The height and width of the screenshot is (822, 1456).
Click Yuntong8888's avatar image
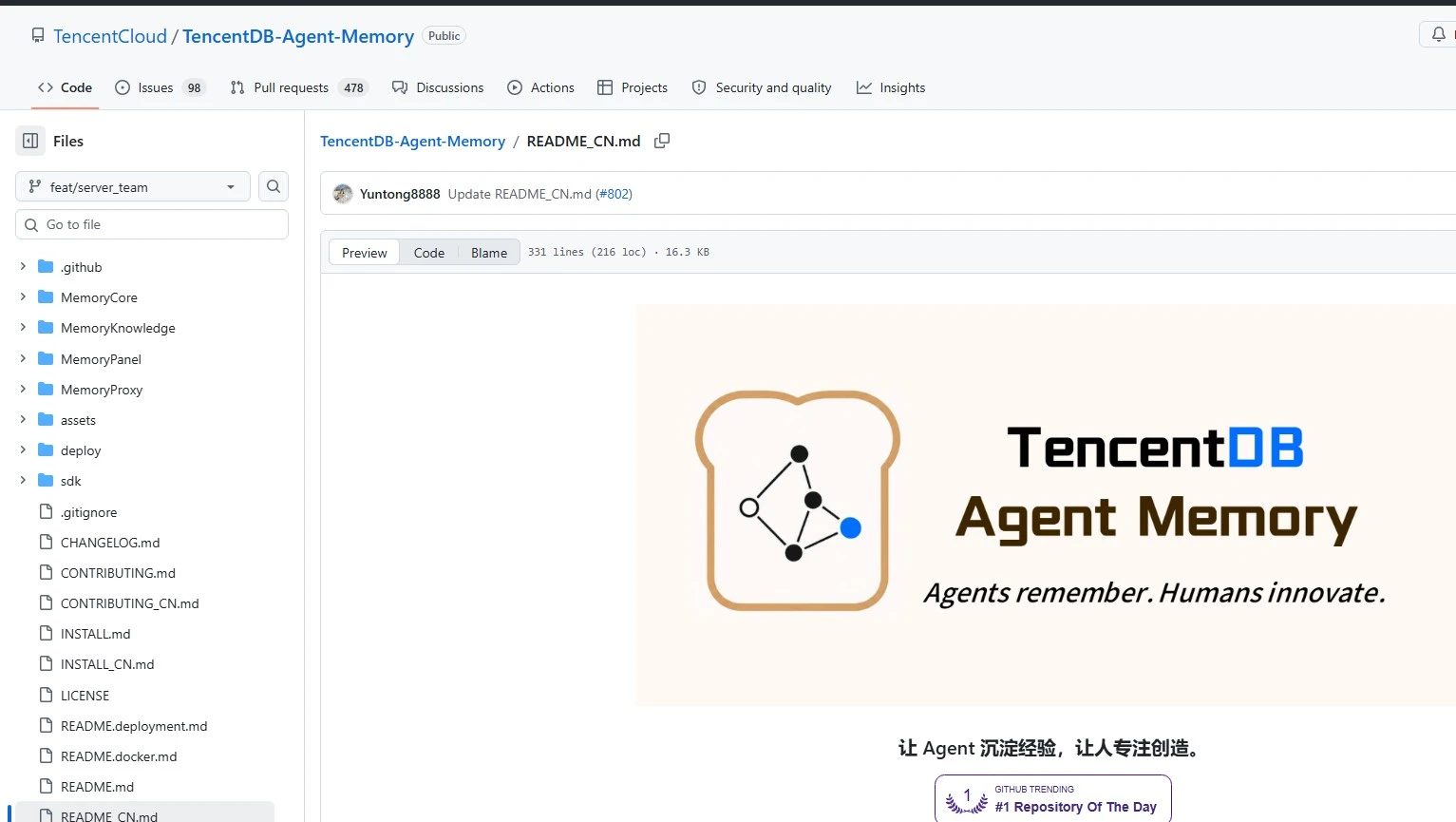343,194
